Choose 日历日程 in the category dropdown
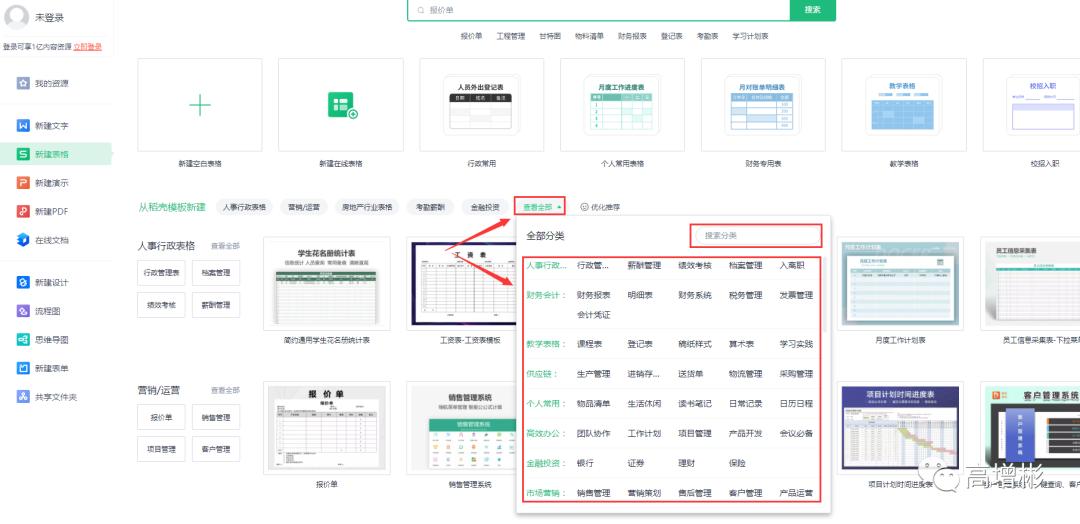1080x524 pixels. click(796, 404)
